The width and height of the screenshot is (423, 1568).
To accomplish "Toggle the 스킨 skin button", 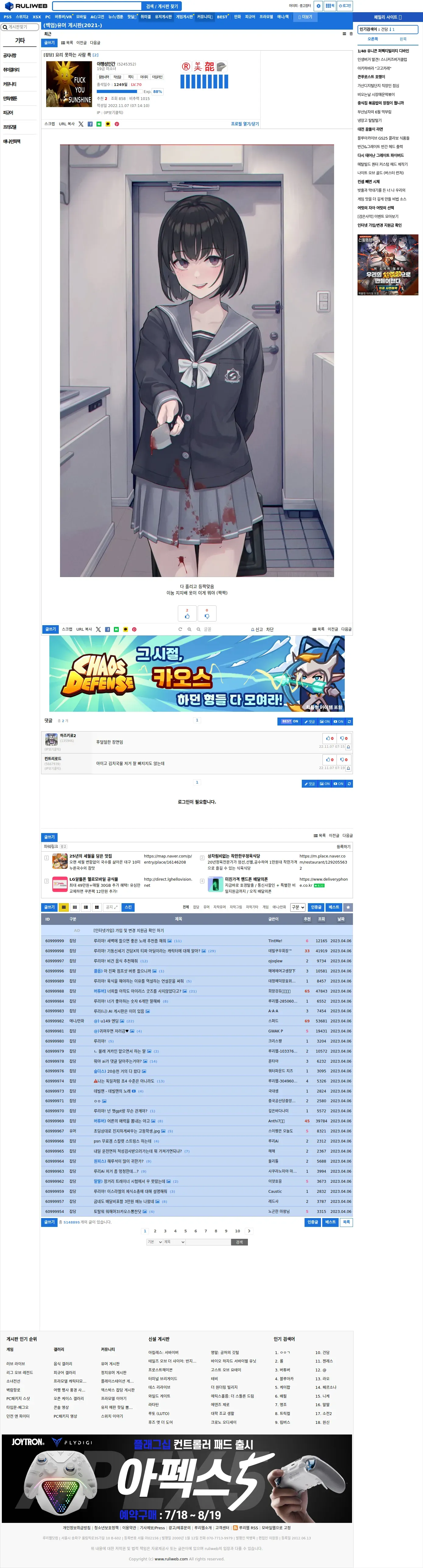I will click(x=128, y=907).
